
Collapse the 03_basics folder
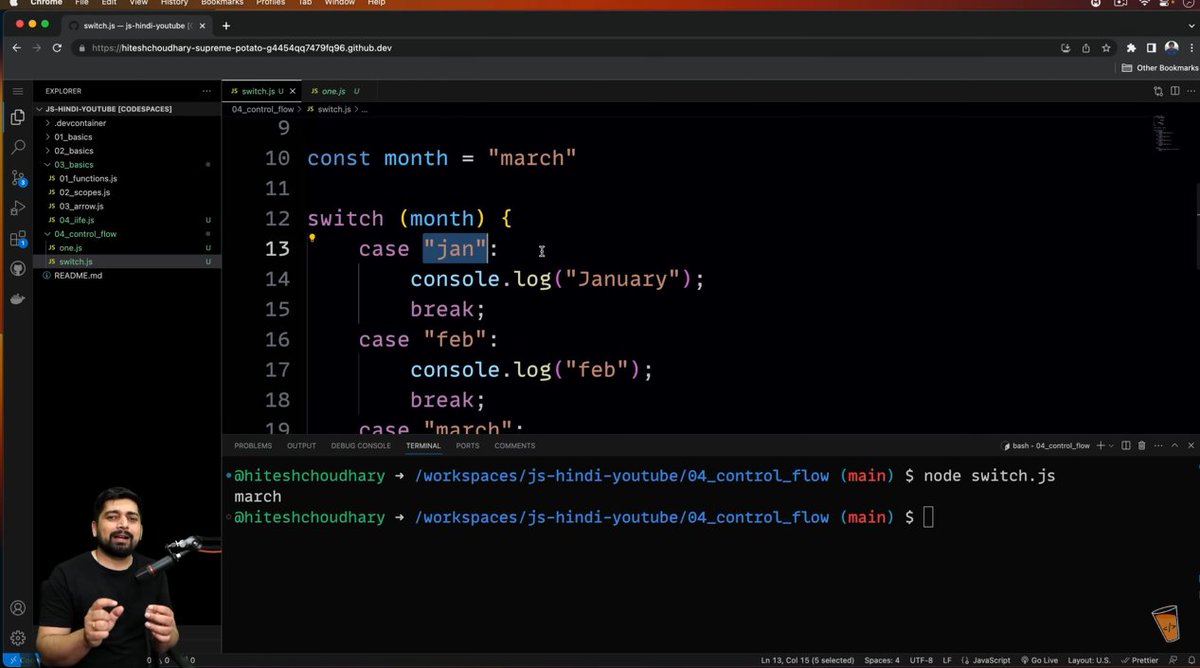pyautogui.click(x=127, y=164)
